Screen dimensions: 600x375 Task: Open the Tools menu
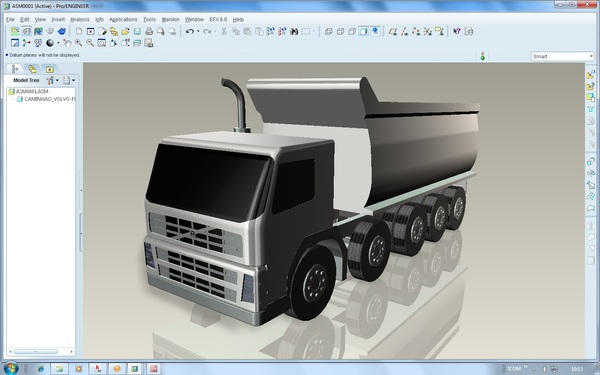(x=149, y=20)
